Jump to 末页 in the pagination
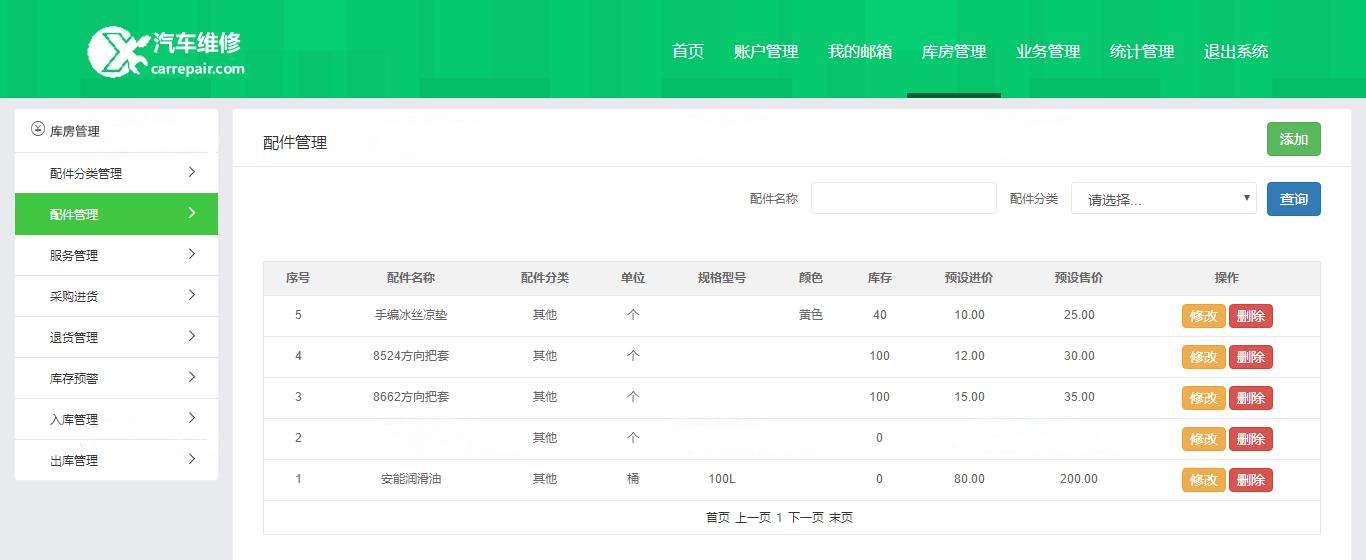Viewport: 1366px width, 560px height. 841,518
